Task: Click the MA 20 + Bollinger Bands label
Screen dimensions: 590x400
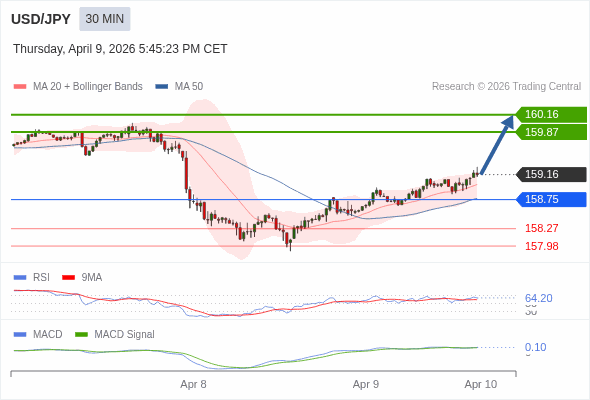Action: point(88,87)
